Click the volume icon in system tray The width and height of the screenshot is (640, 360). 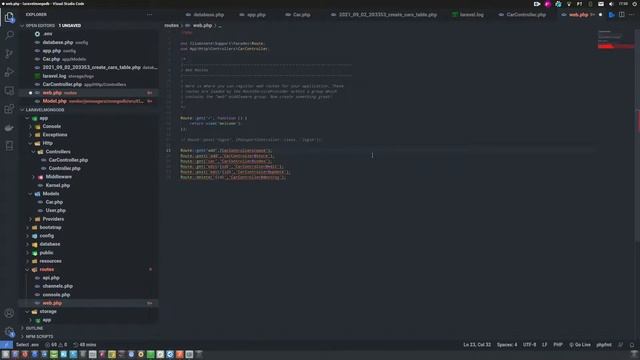click(x=611, y=4)
